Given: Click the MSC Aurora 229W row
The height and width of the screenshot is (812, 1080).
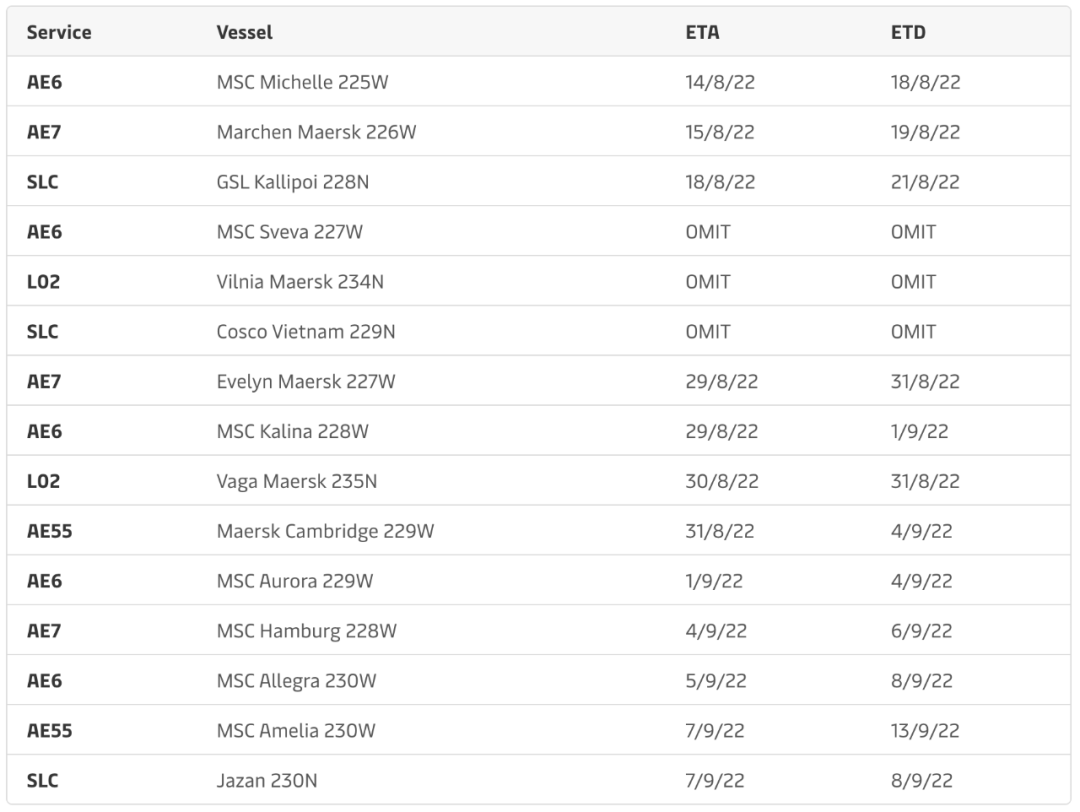Looking at the screenshot, I should point(296,581).
